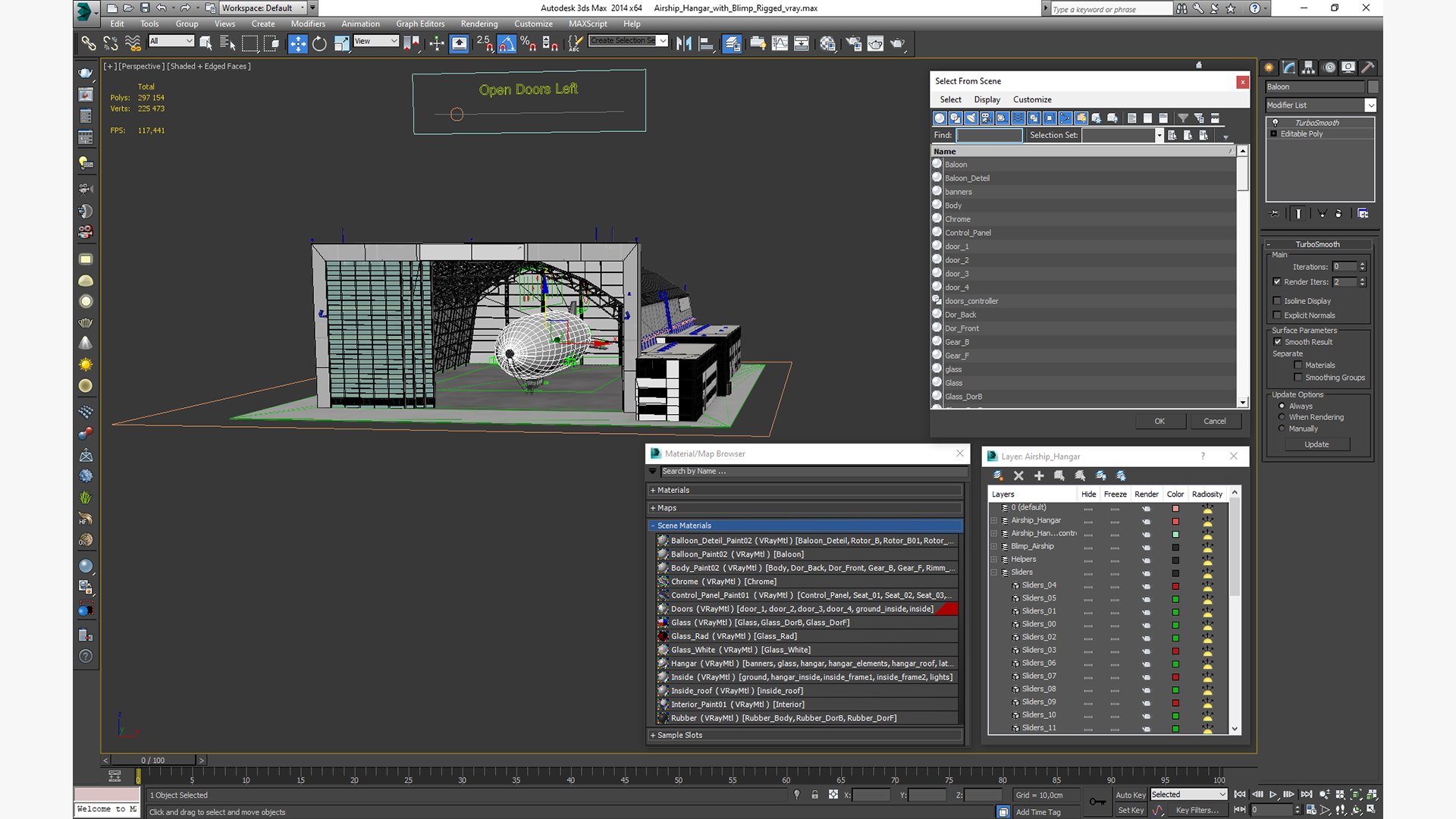This screenshot has height=819, width=1456.
Task: Open the View reference coordinate dropdown
Action: click(375, 41)
